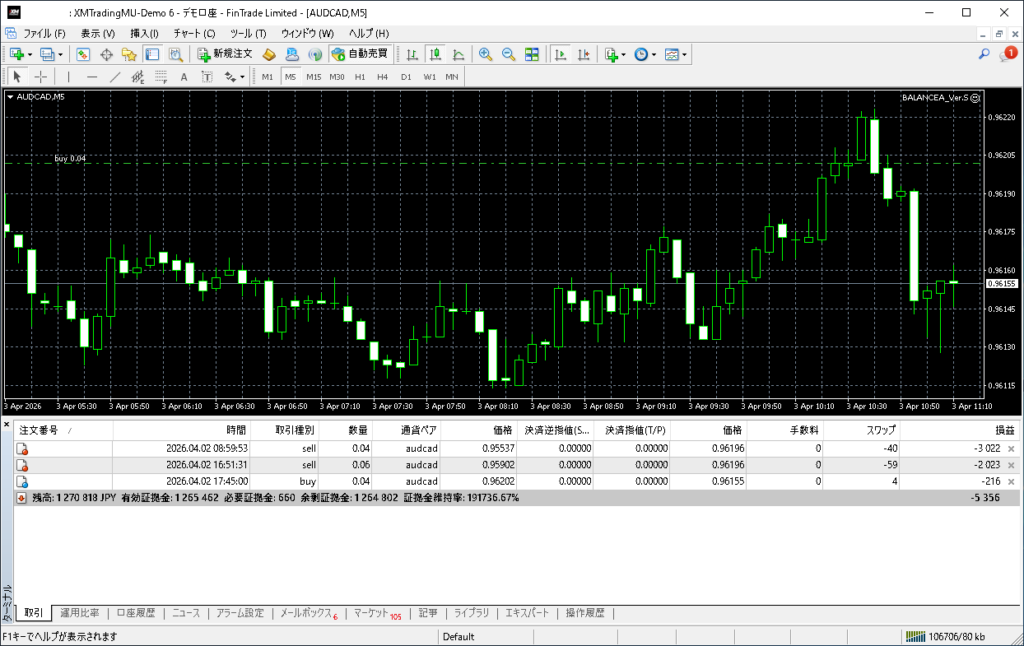
Task: Toggle the 自動売買 auto trading button
Action: click(359, 54)
